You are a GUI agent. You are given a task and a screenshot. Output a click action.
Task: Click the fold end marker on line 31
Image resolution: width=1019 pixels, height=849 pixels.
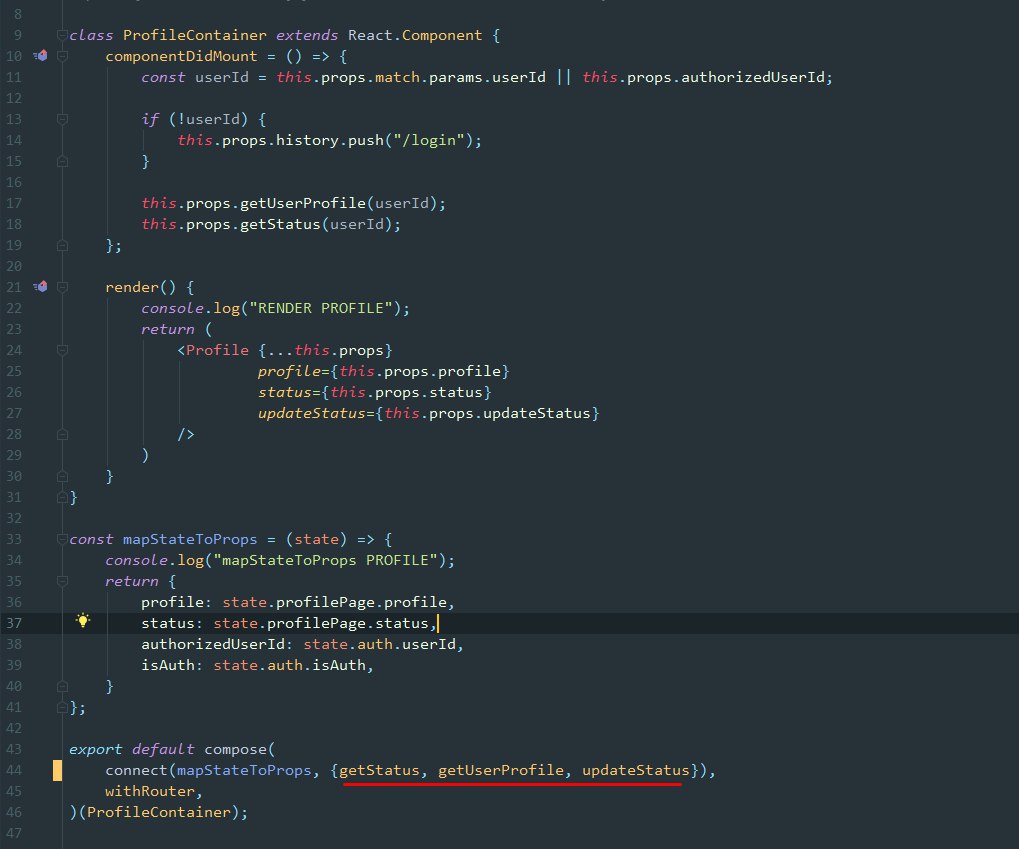point(62,497)
